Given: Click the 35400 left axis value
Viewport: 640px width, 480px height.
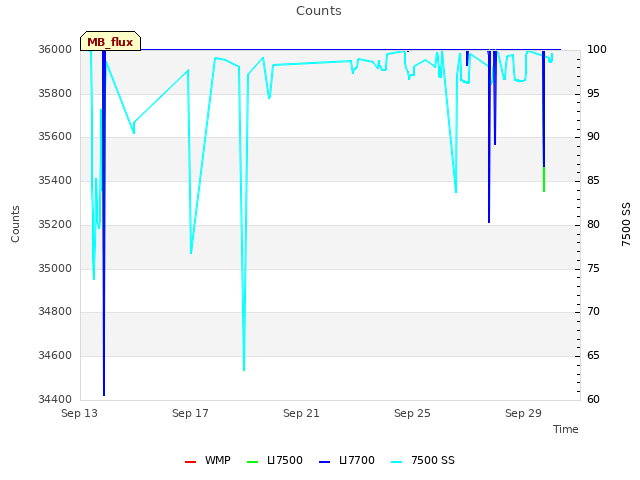Looking at the screenshot, I should (x=55, y=180).
